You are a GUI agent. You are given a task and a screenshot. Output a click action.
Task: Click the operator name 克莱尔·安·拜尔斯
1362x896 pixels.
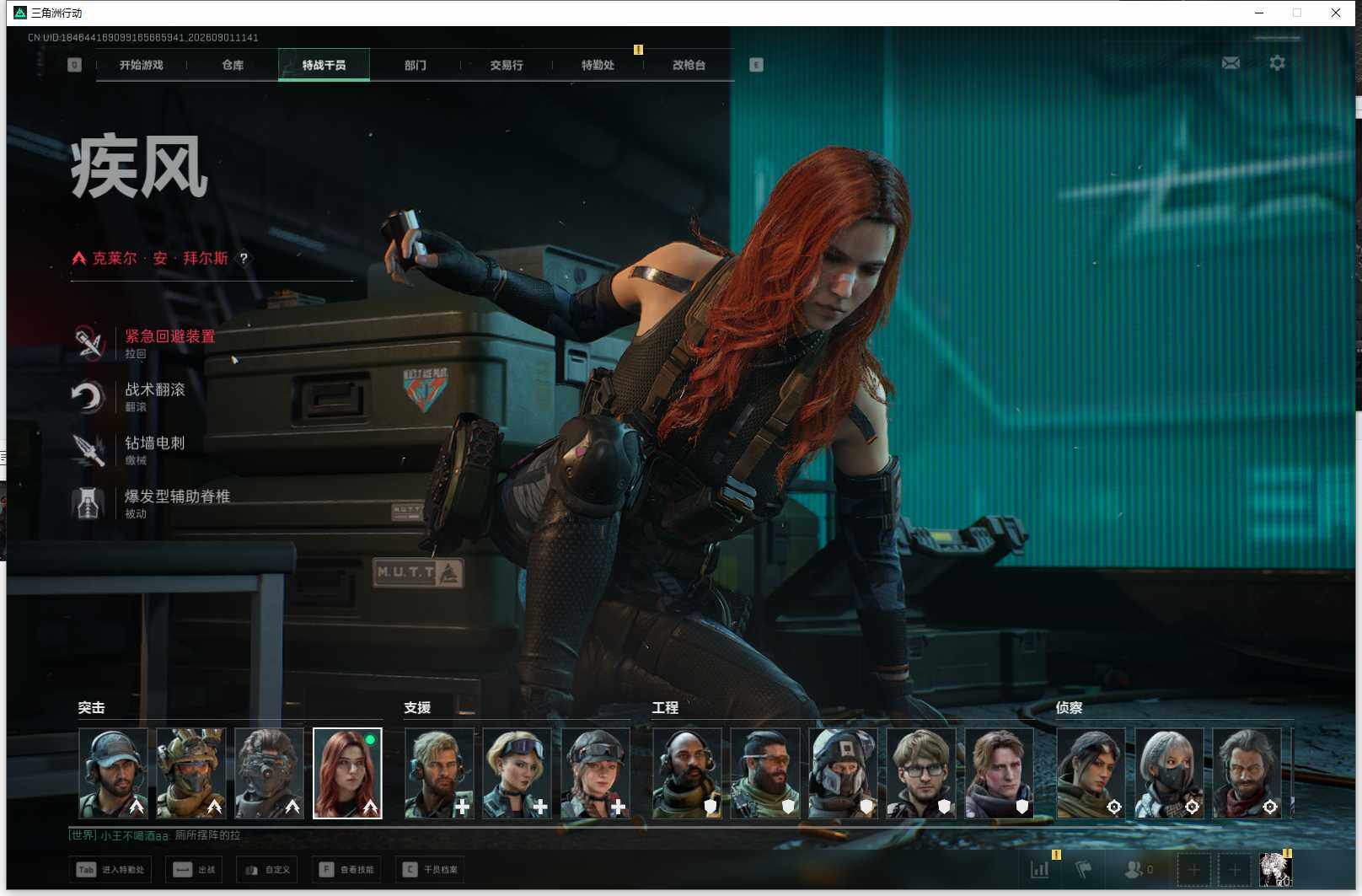[x=160, y=258]
